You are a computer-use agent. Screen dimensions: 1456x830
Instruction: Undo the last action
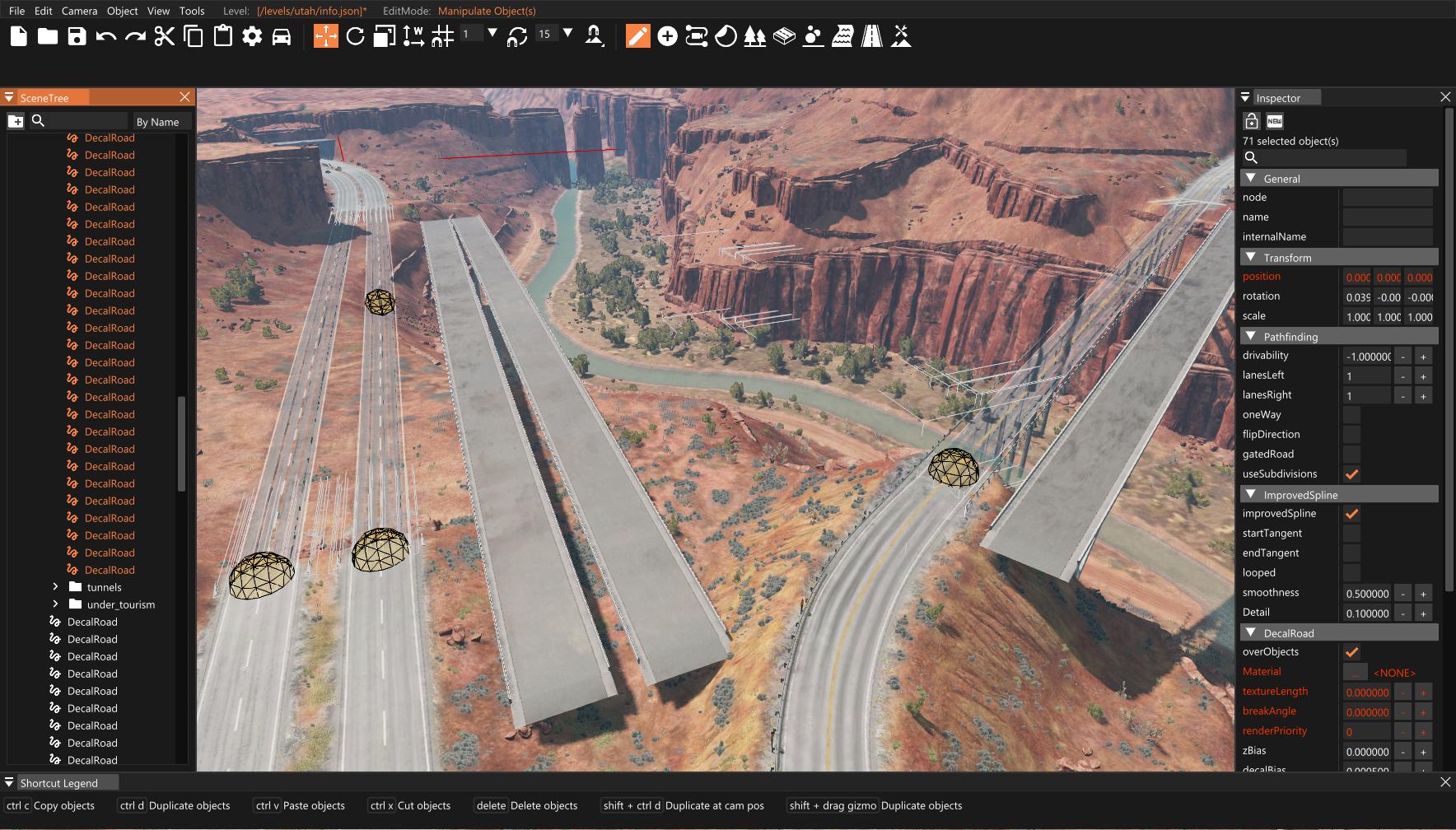(x=106, y=36)
